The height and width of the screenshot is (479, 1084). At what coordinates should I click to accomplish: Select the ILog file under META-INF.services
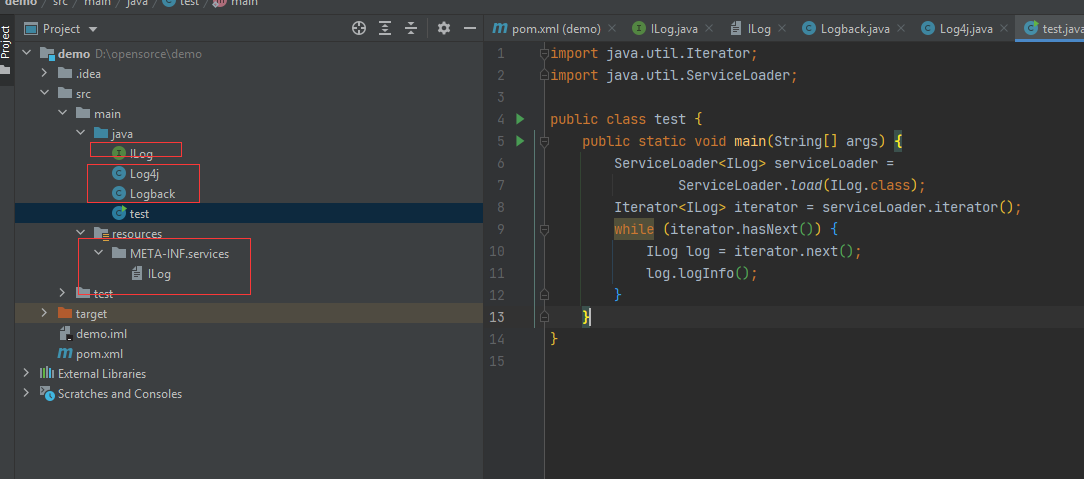click(159, 274)
